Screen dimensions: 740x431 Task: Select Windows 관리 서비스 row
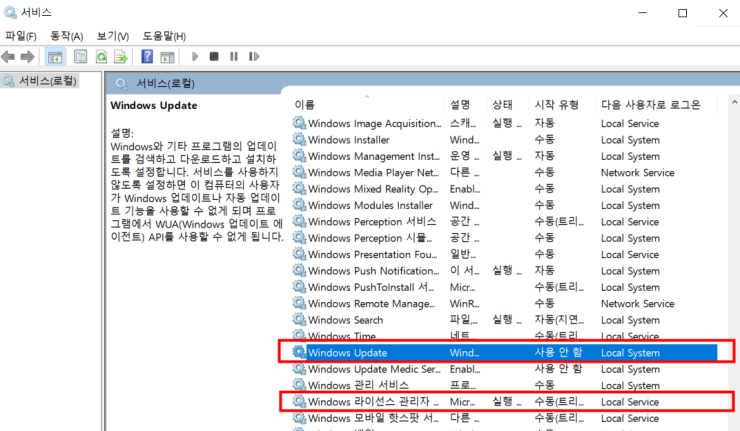(x=504, y=386)
